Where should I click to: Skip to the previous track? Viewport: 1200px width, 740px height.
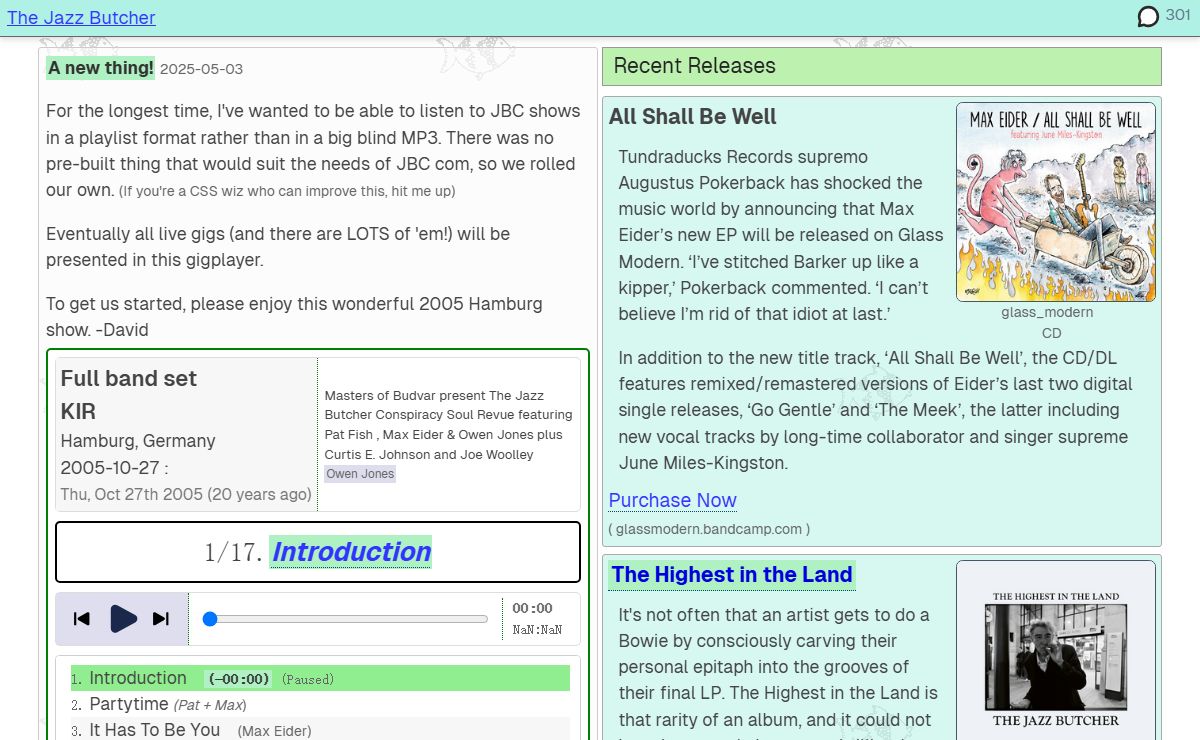pyautogui.click(x=82, y=619)
